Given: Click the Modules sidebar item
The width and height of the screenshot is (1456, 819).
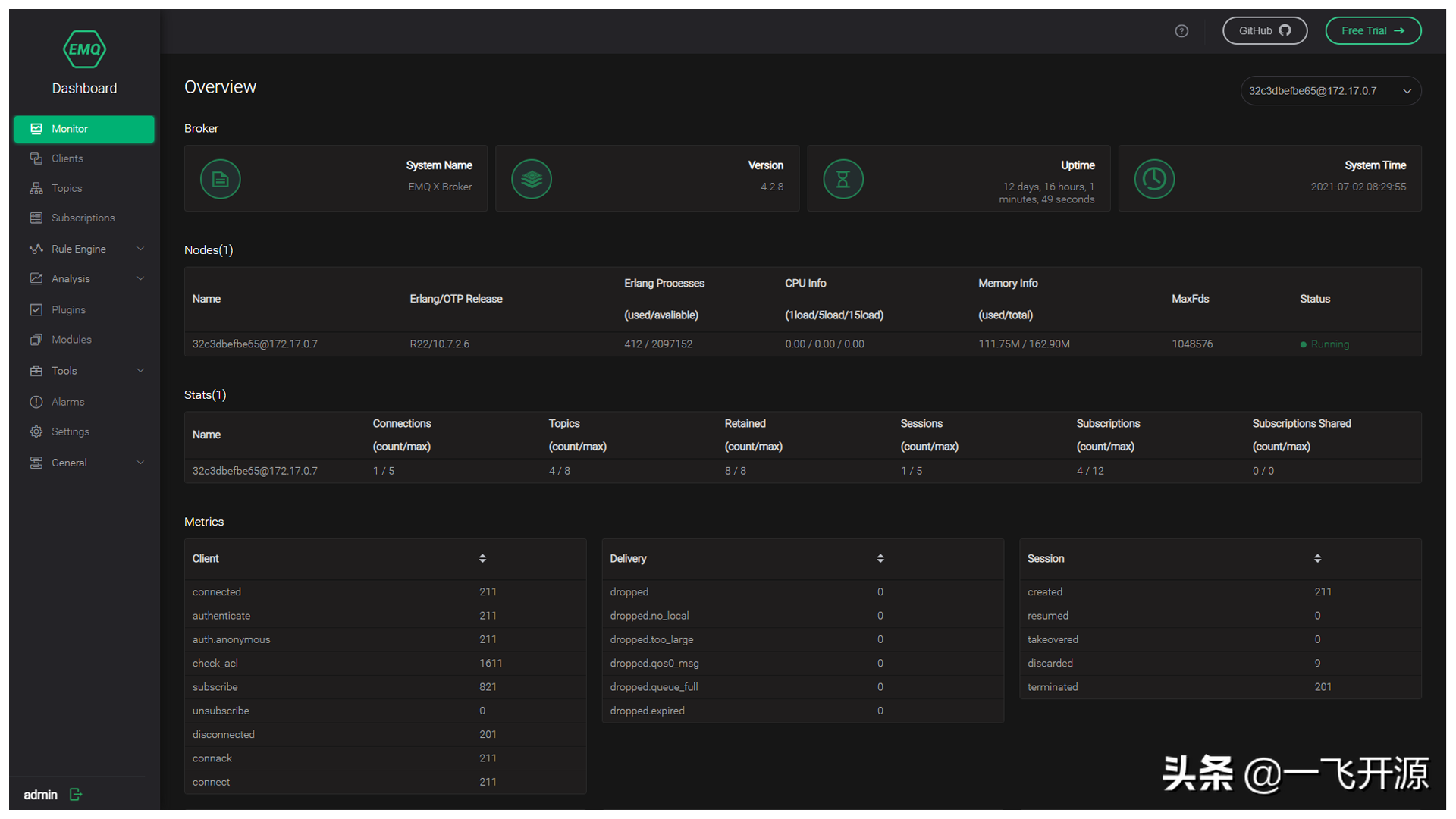Looking at the screenshot, I should (x=72, y=339).
